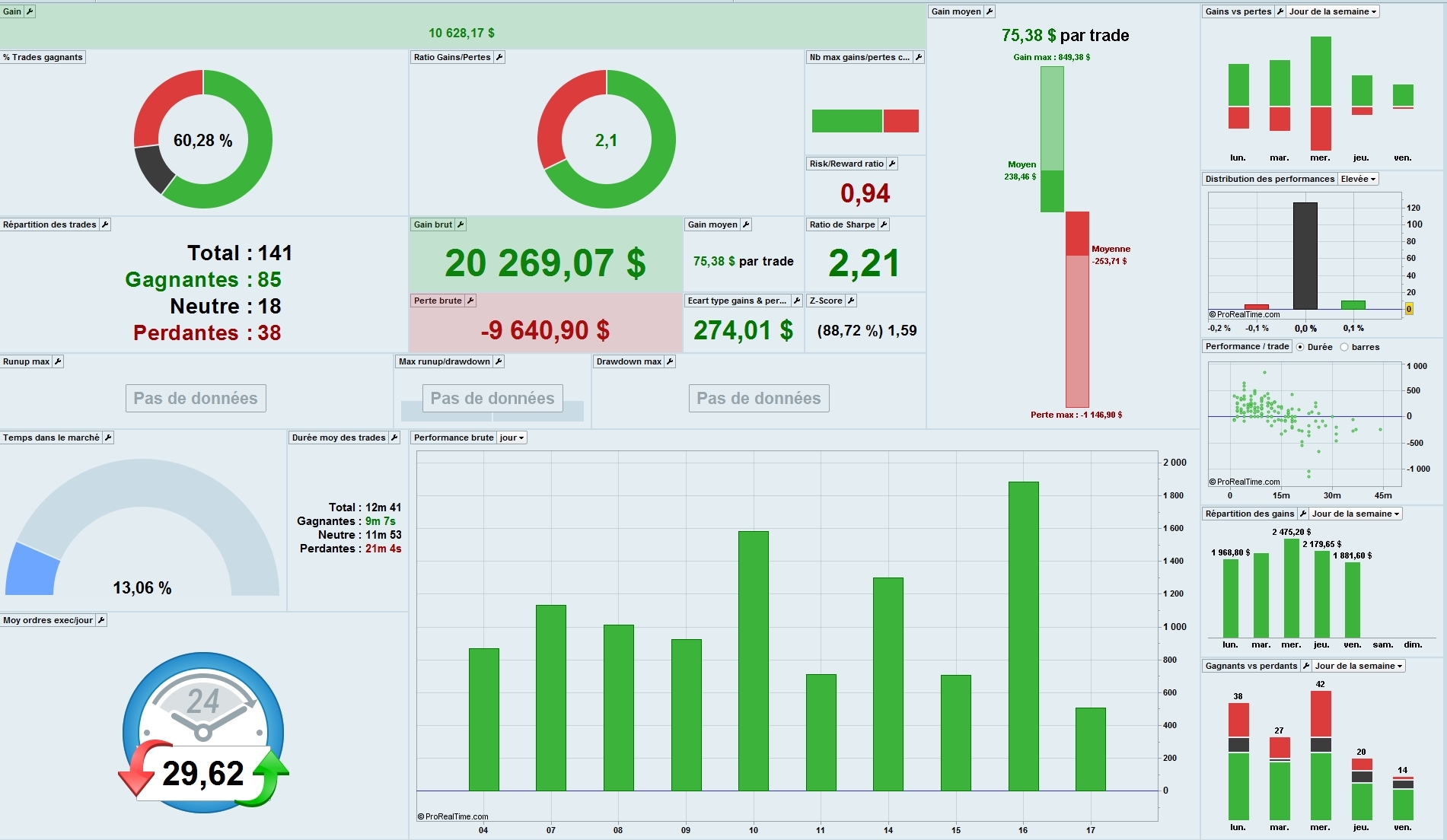Click wrench icon next to Ratio Gains/Pertes

499,57
